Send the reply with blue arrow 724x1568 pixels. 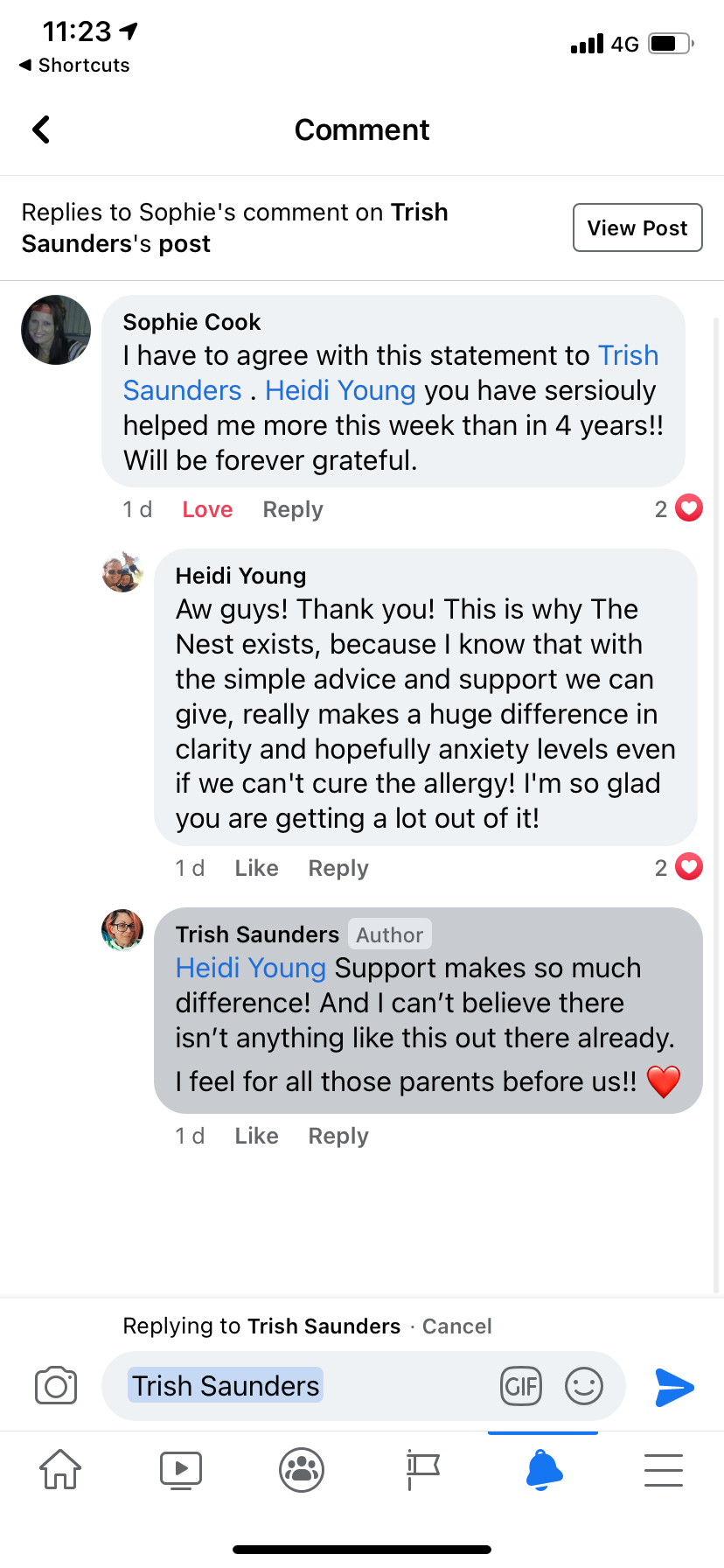click(x=674, y=1387)
